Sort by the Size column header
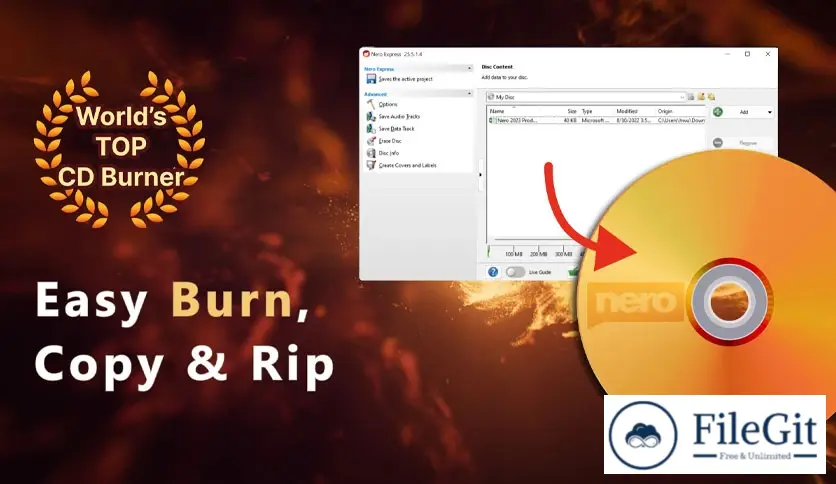This screenshot has height=484, width=836. pos(572,111)
